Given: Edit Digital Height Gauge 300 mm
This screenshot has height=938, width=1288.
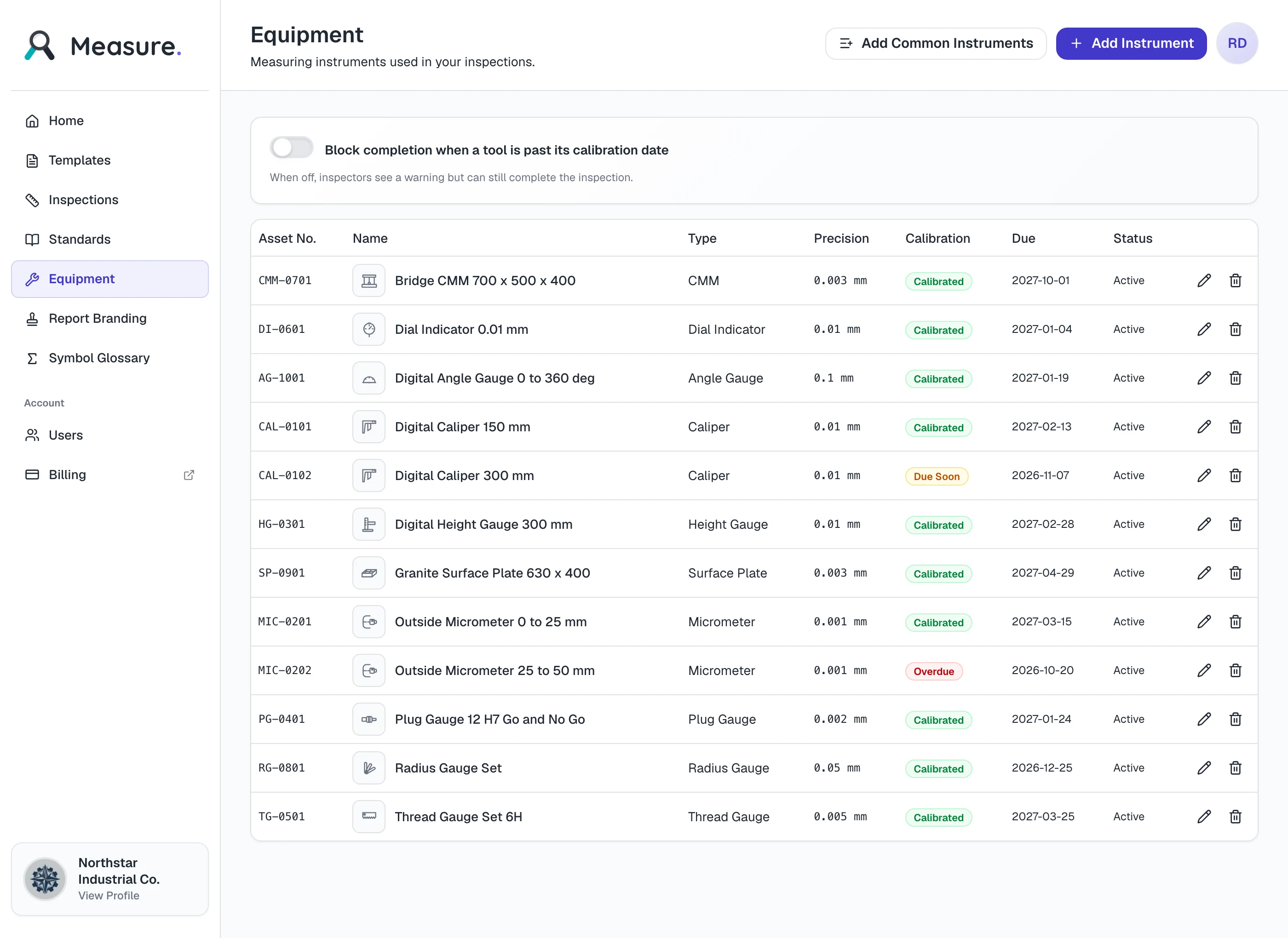Looking at the screenshot, I should pos(1204,524).
